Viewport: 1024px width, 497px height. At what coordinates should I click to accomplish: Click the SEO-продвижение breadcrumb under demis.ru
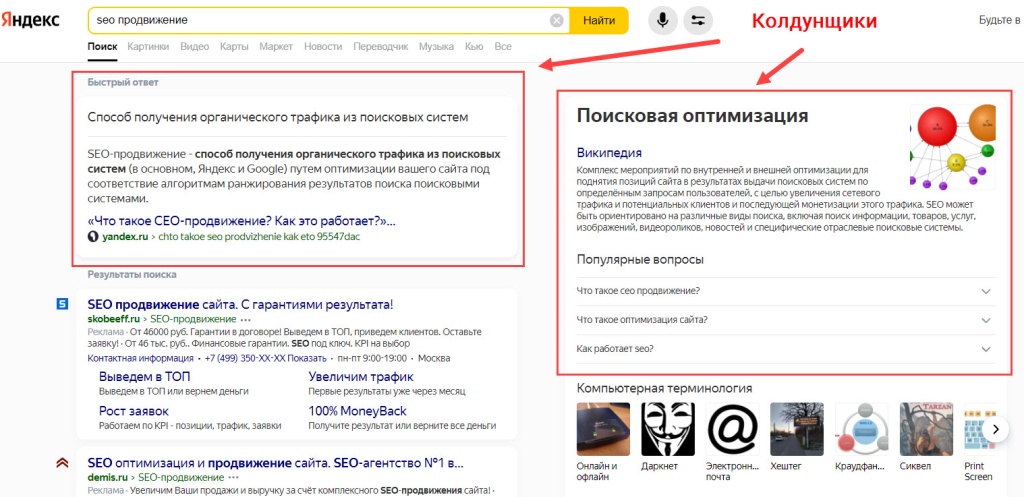[181, 477]
